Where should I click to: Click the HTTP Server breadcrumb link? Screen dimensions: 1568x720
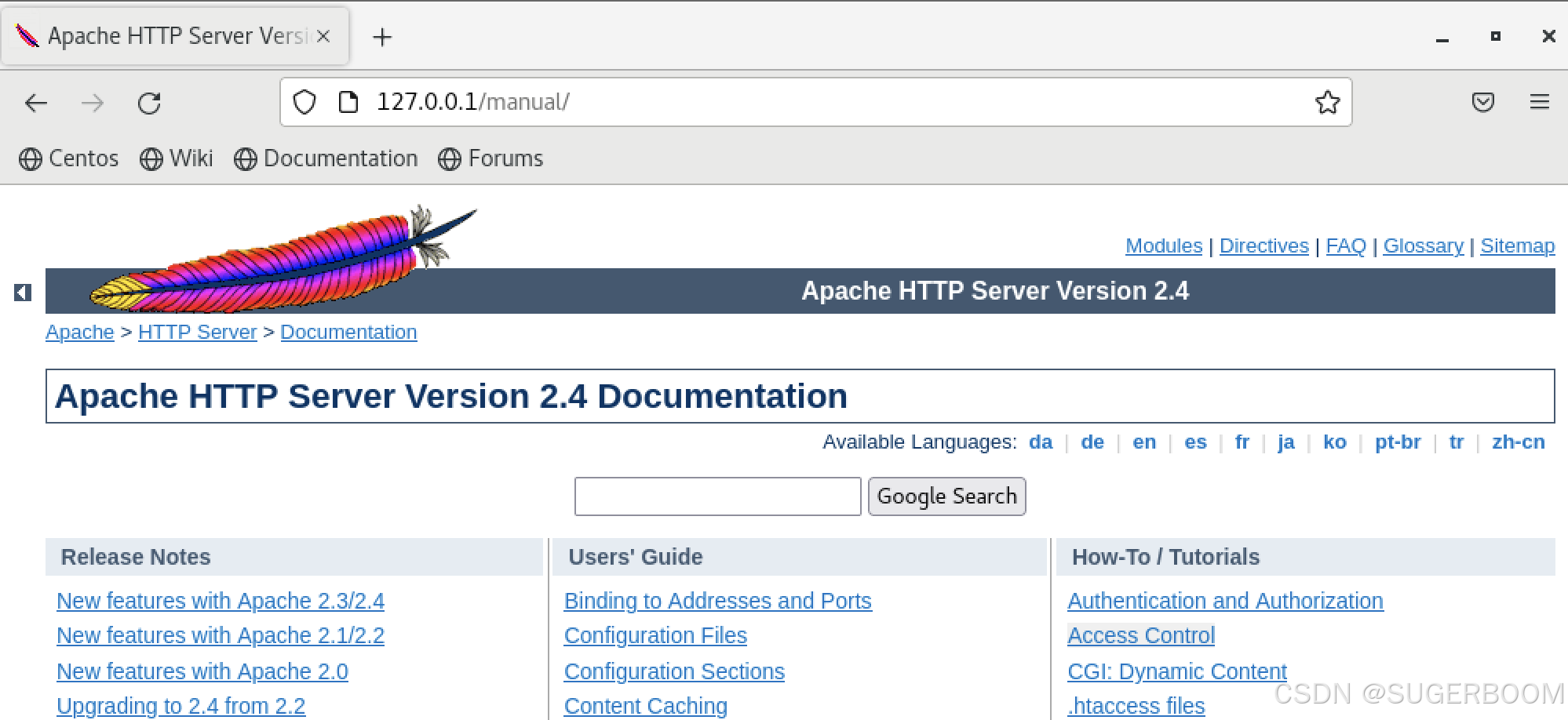(x=198, y=333)
